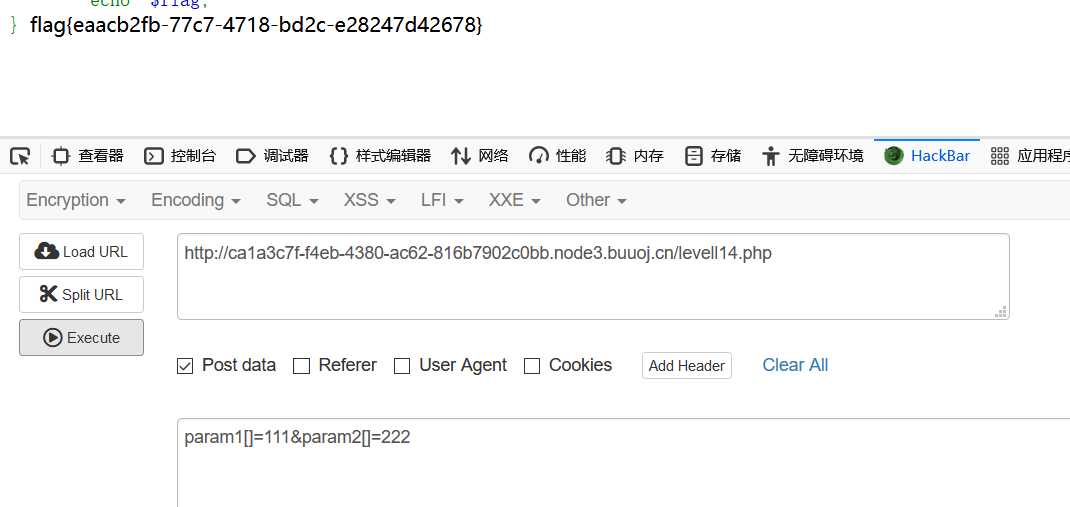The image size is (1070, 507).
Task: Click the Load URL button
Action: click(x=81, y=252)
